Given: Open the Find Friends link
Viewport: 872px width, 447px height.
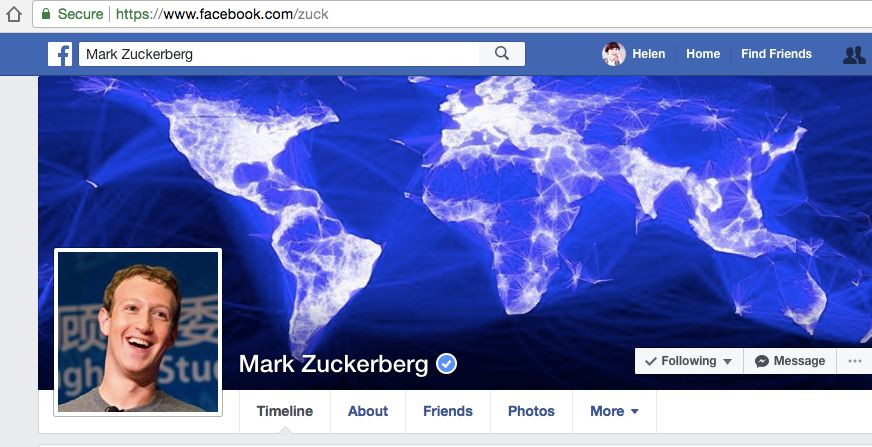Looking at the screenshot, I should (x=776, y=54).
